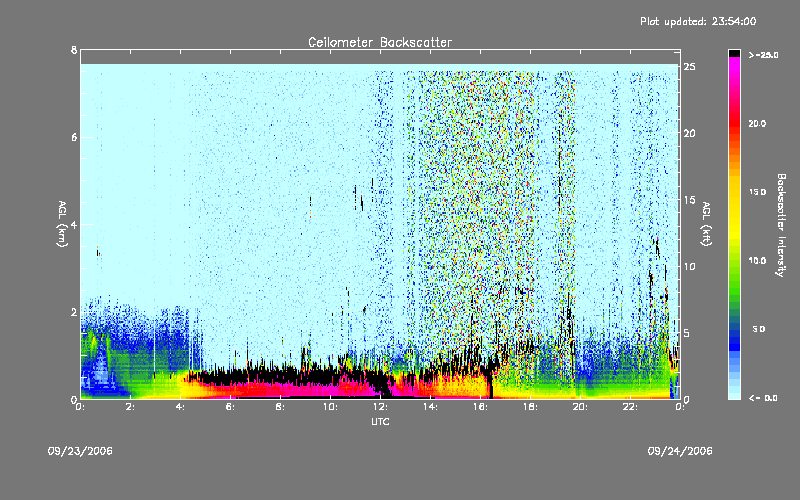
Task: Click the '22:' UTC time tick
Action: coord(630,407)
